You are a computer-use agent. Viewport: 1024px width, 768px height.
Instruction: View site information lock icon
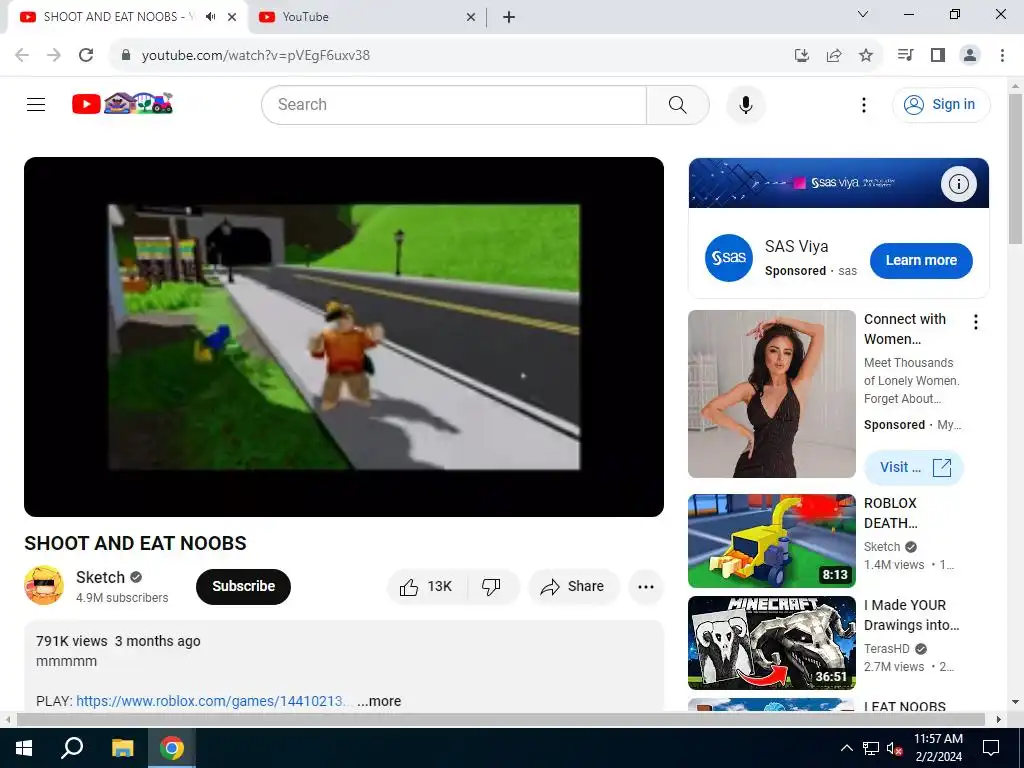click(x=126, y=55)
